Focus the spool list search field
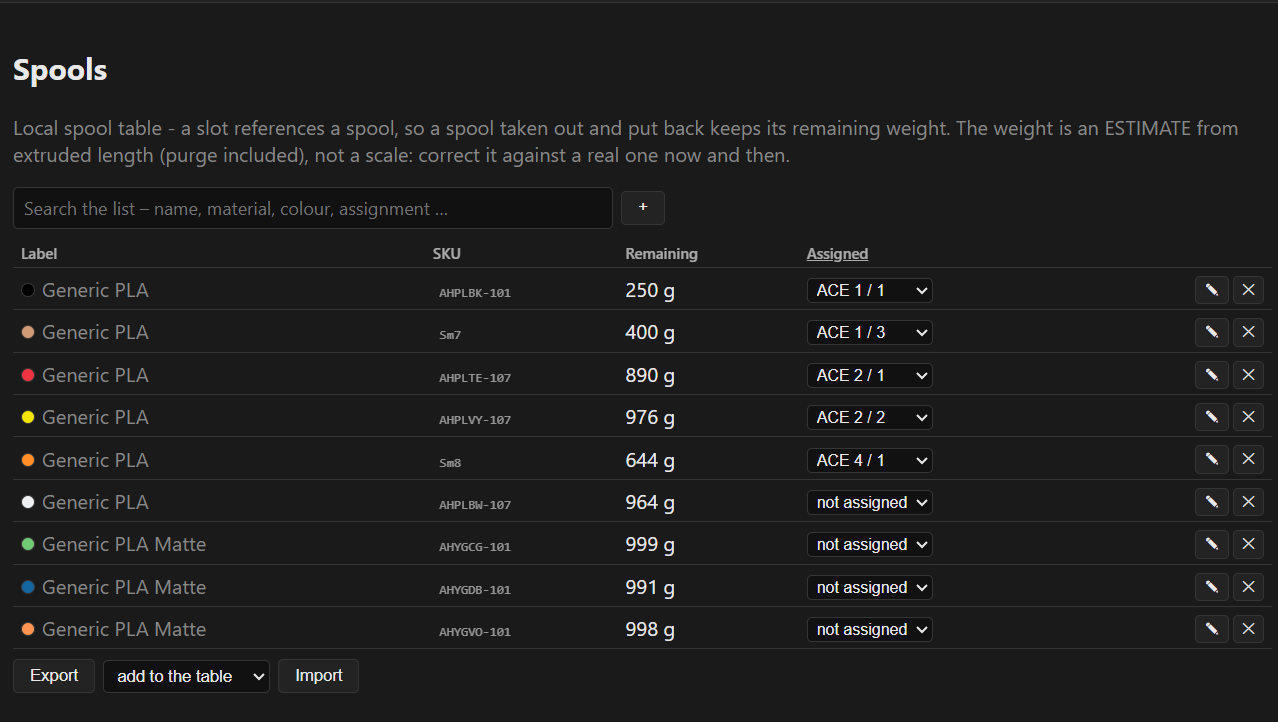This screenshot has height=722, width=1278. point(313,208)
